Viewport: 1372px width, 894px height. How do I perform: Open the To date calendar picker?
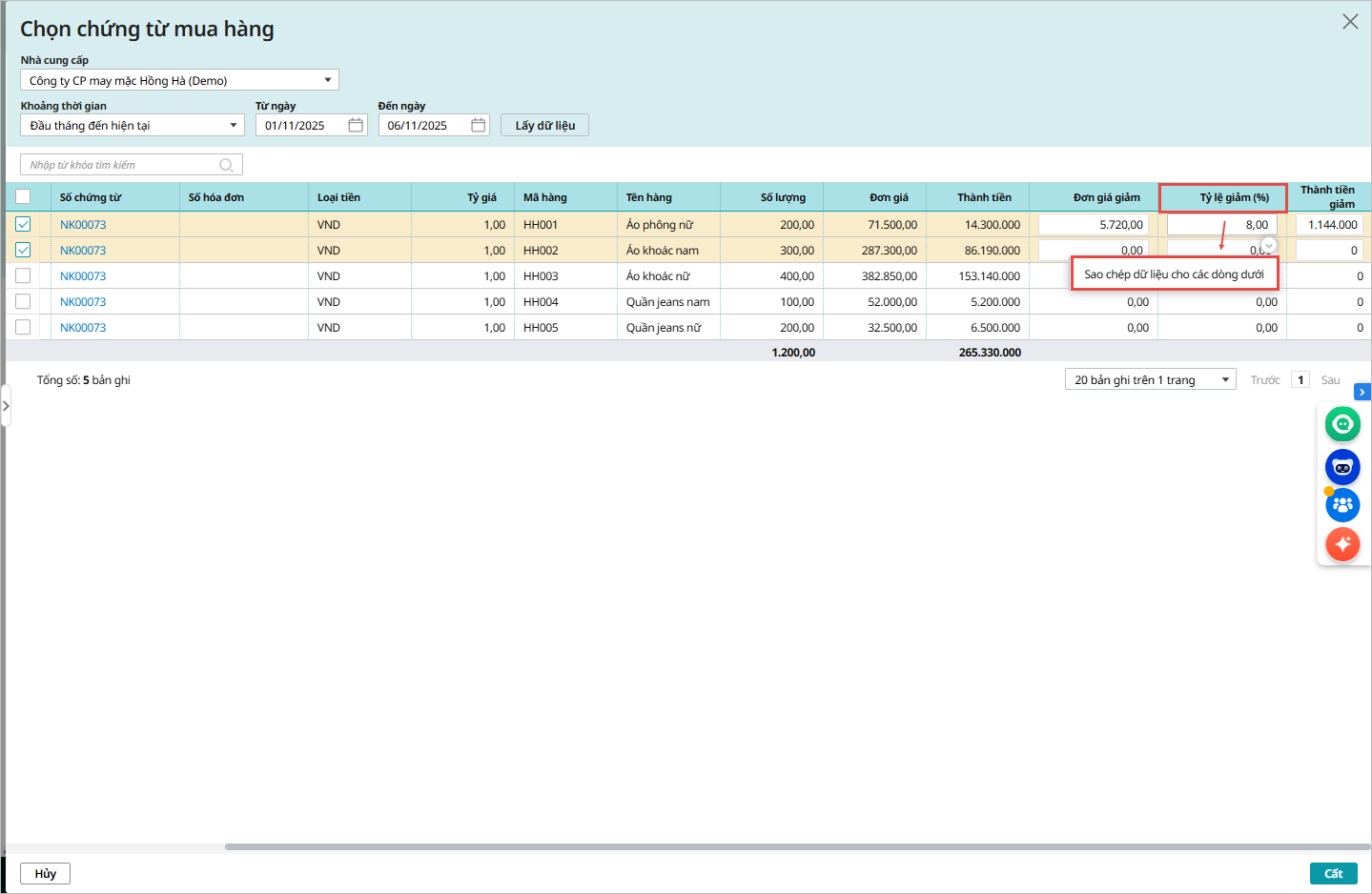(478, 125)
